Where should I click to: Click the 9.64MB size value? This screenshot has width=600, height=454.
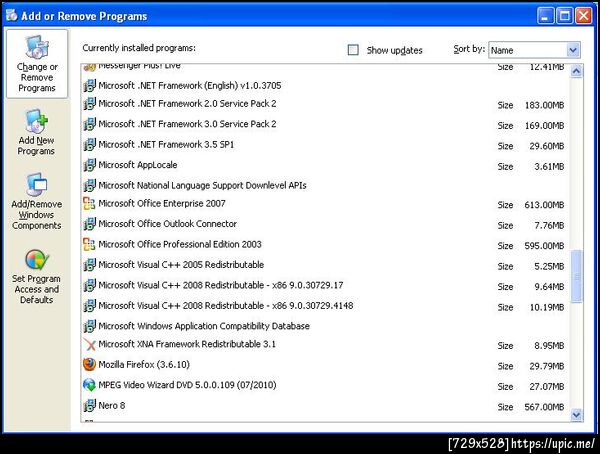(x=549, y=287)
